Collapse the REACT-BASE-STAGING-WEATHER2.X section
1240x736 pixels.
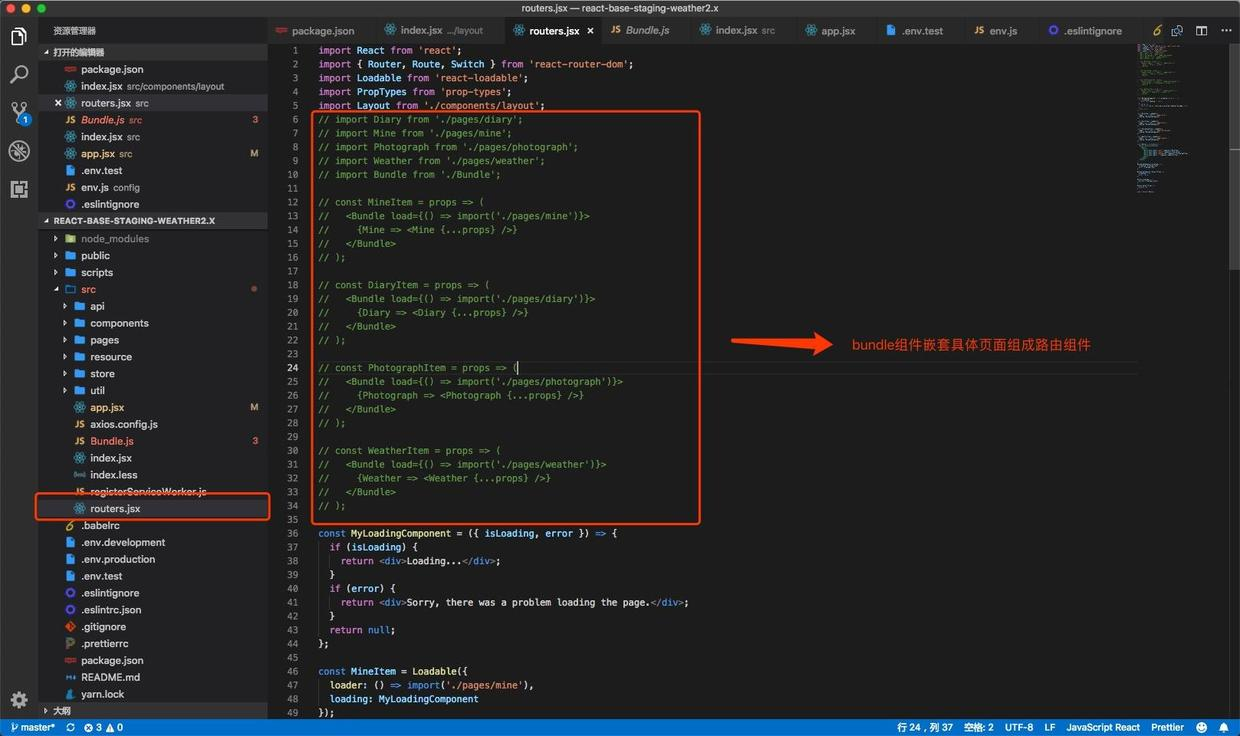coord(153,220)
